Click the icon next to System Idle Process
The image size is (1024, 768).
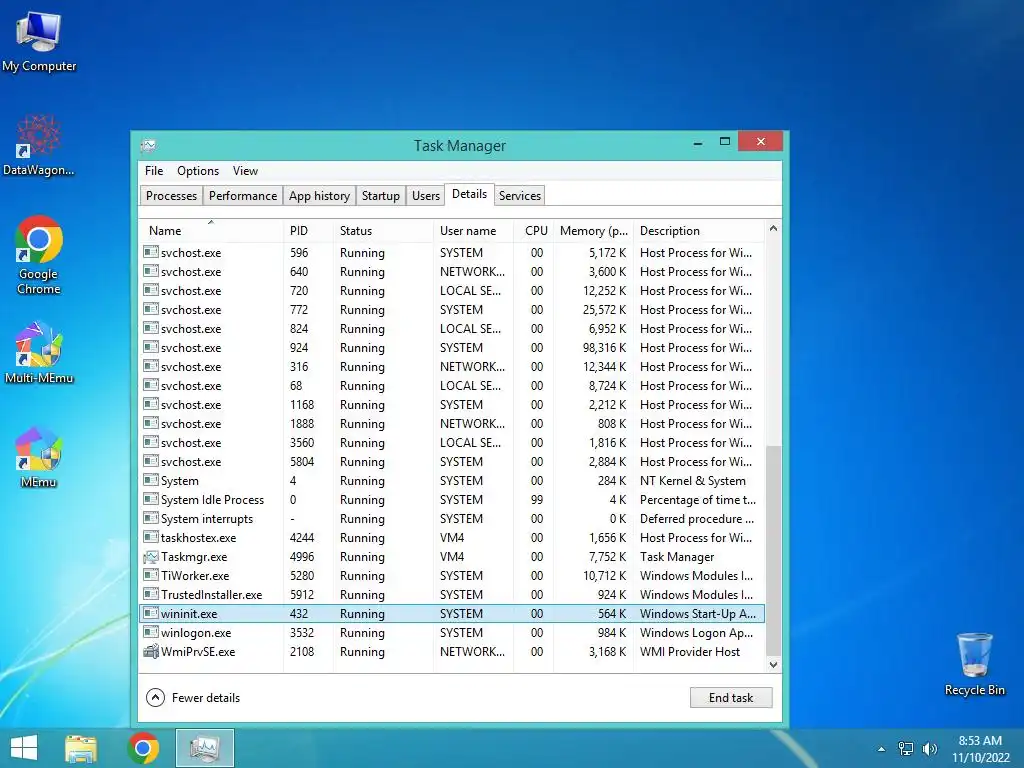click(x=151, y=500)
